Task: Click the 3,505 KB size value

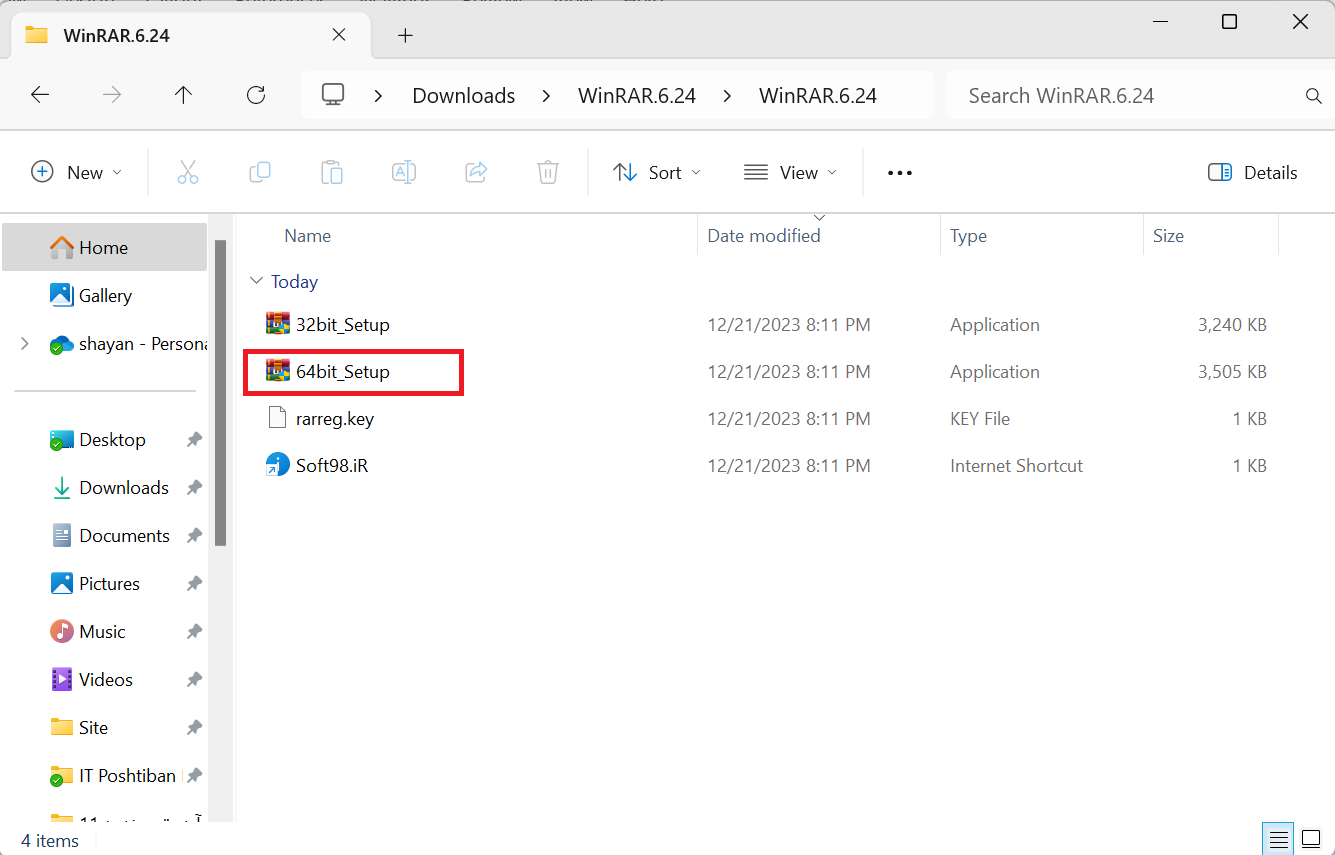Action: 1232,372
